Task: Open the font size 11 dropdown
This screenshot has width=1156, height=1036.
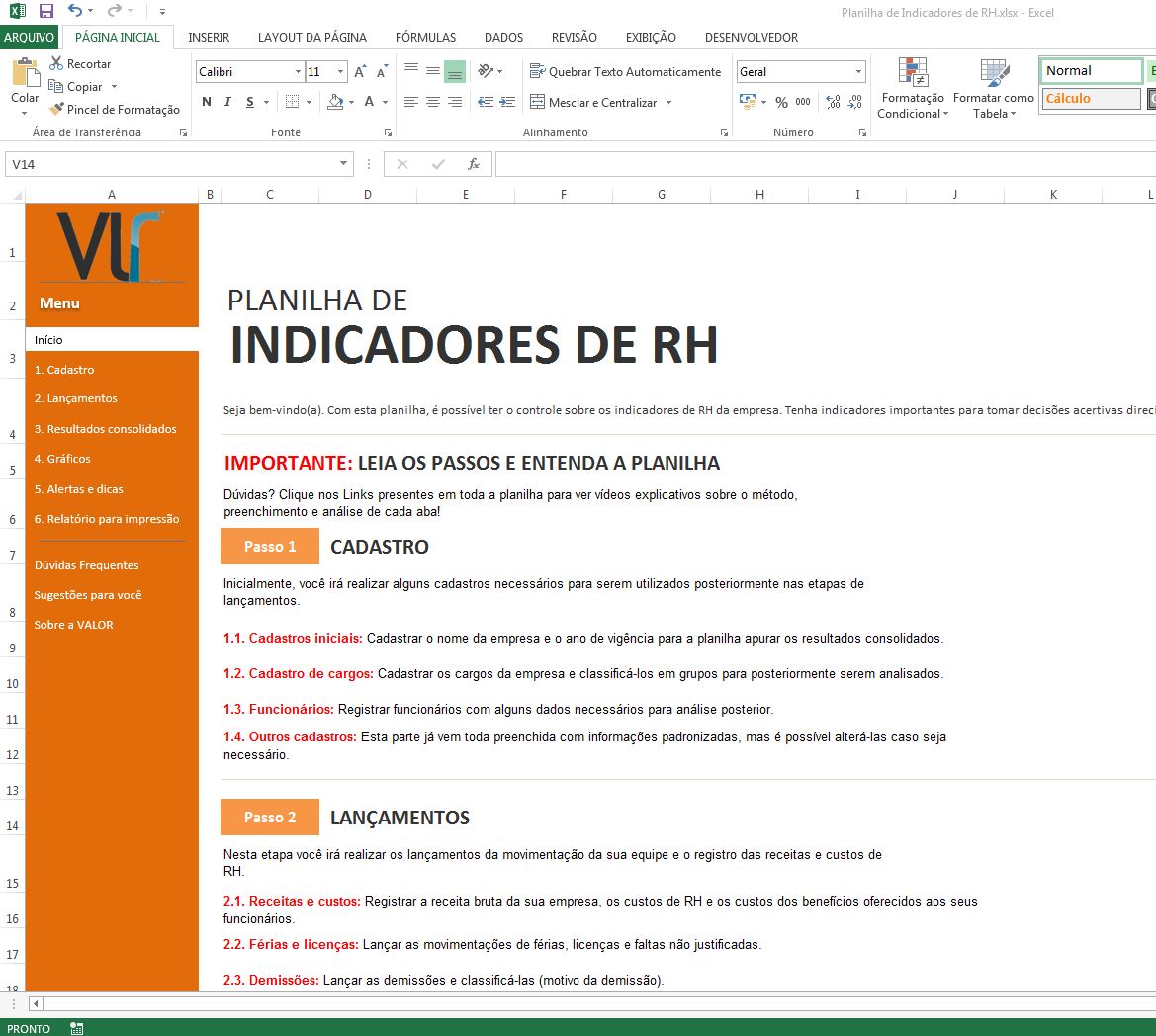Action: tap(340, 71)
